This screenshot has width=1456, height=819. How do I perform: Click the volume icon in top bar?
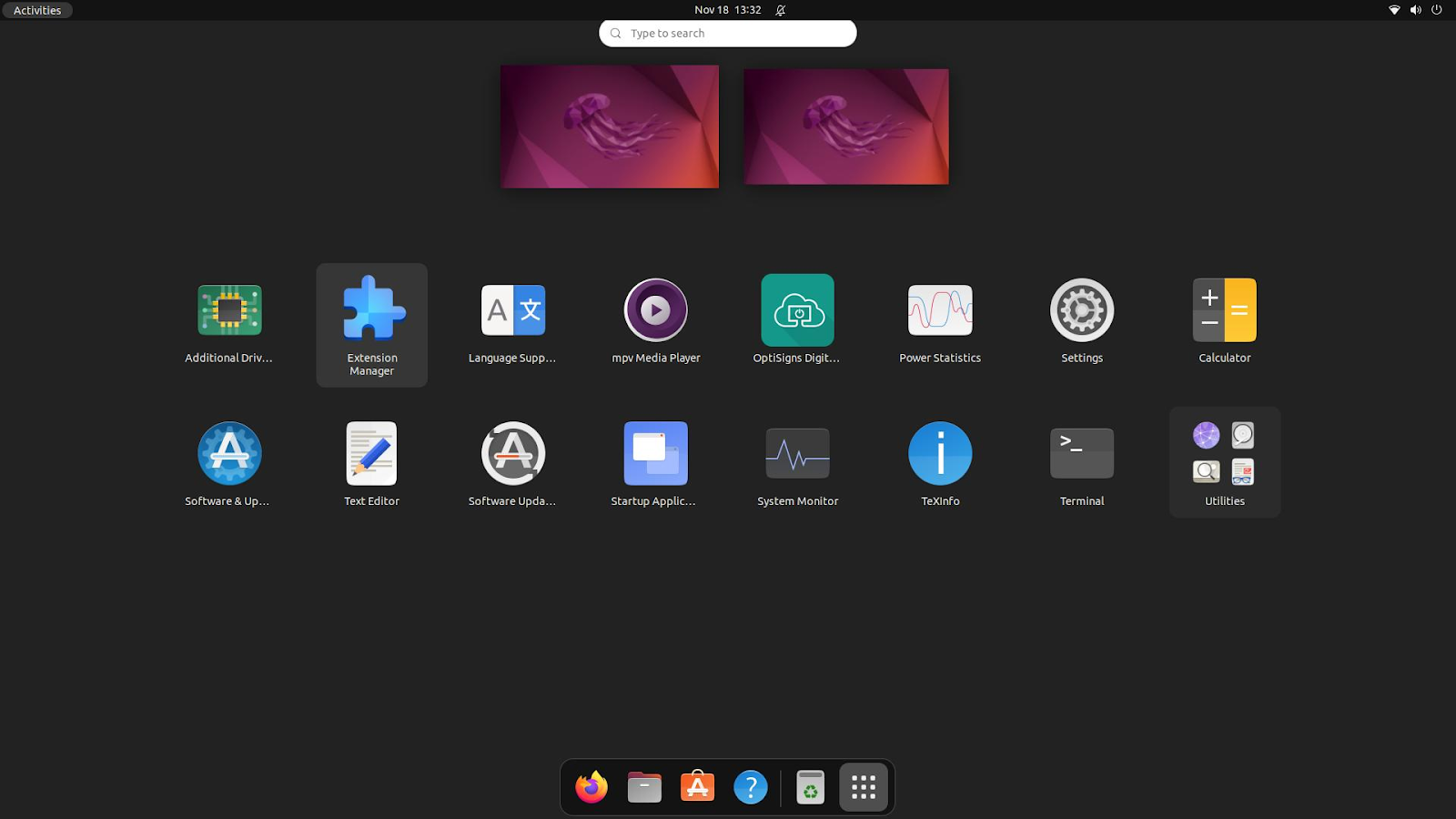[1416, 10]
